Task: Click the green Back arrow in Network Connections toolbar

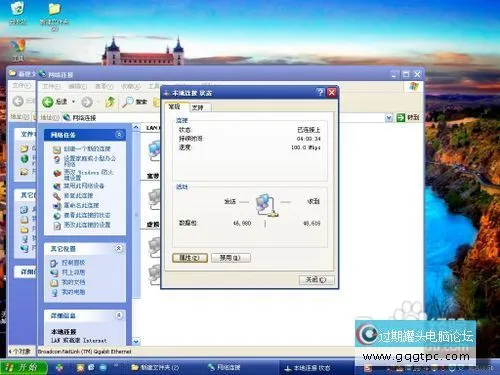Action: pos(48,102)
